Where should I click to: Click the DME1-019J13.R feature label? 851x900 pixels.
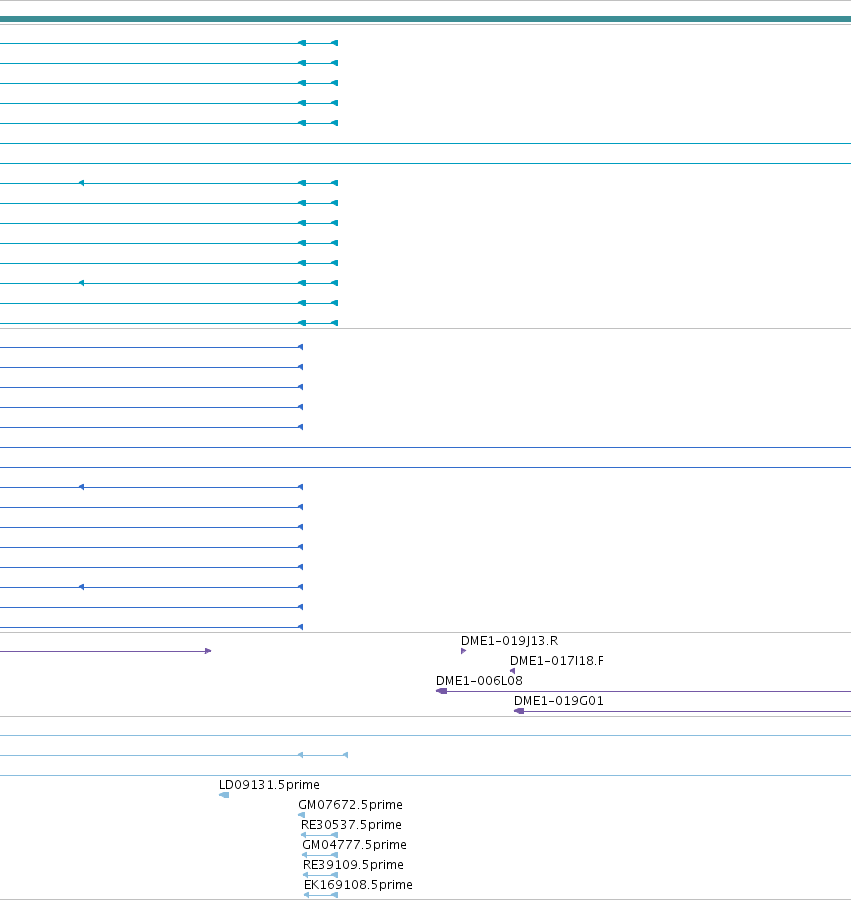[509, 641]
